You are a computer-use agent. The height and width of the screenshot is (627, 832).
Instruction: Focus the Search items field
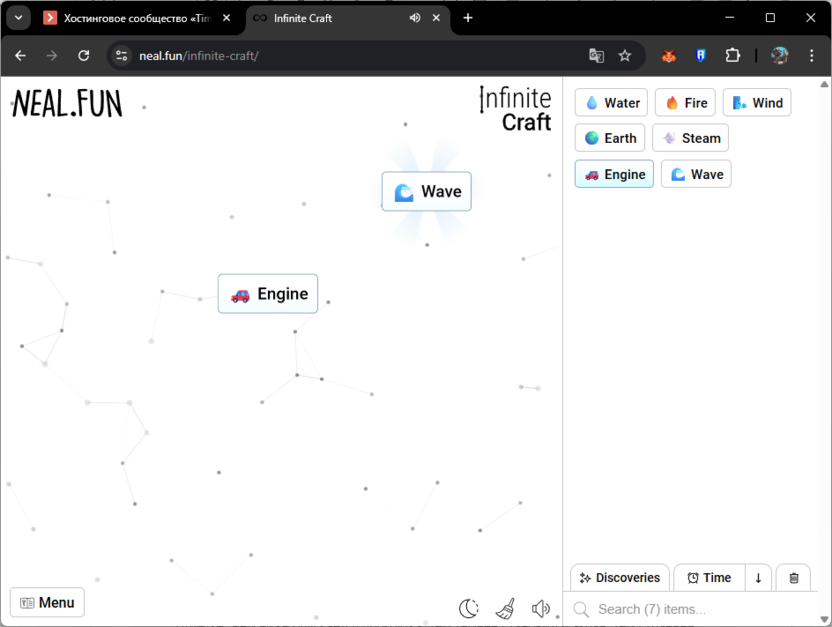pos(690,609)
